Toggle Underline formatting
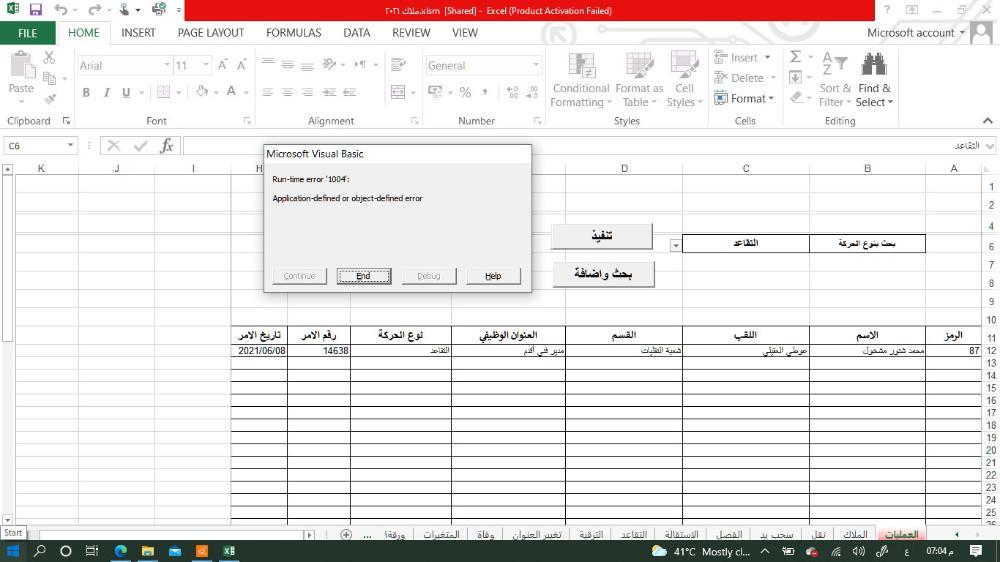Image resolution: width=1000 pixels, height=562 pixels. 126,92
